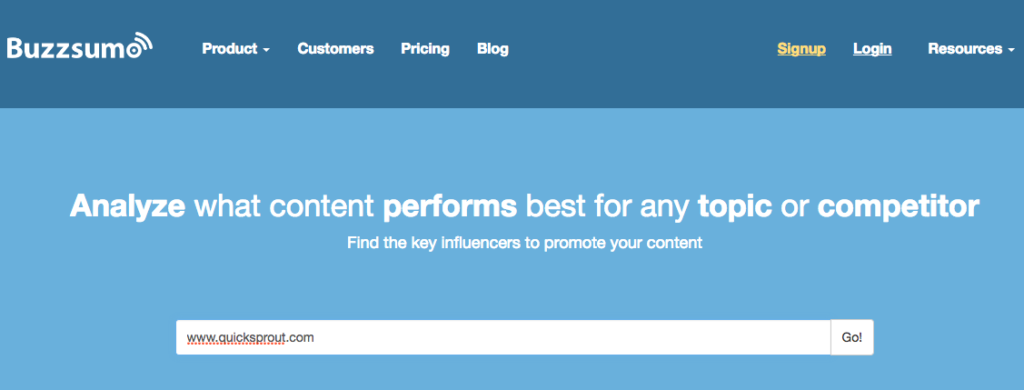Click the caret arrow beside Resources

[1011, 50]
